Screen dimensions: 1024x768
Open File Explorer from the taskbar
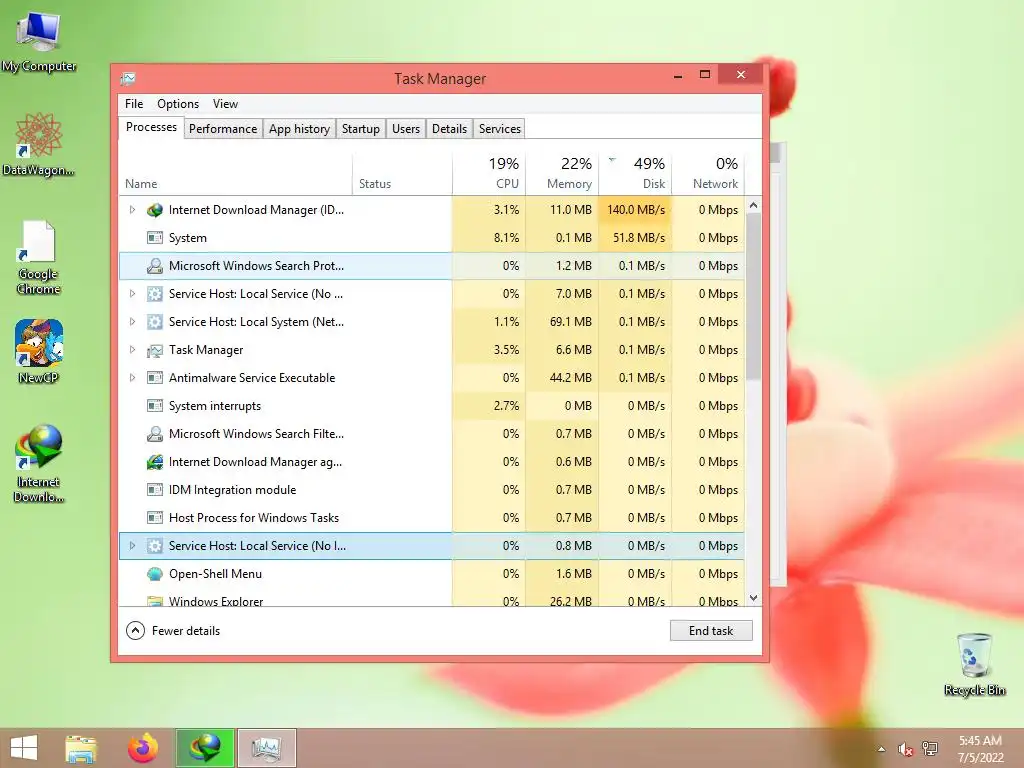click(81, 748)
